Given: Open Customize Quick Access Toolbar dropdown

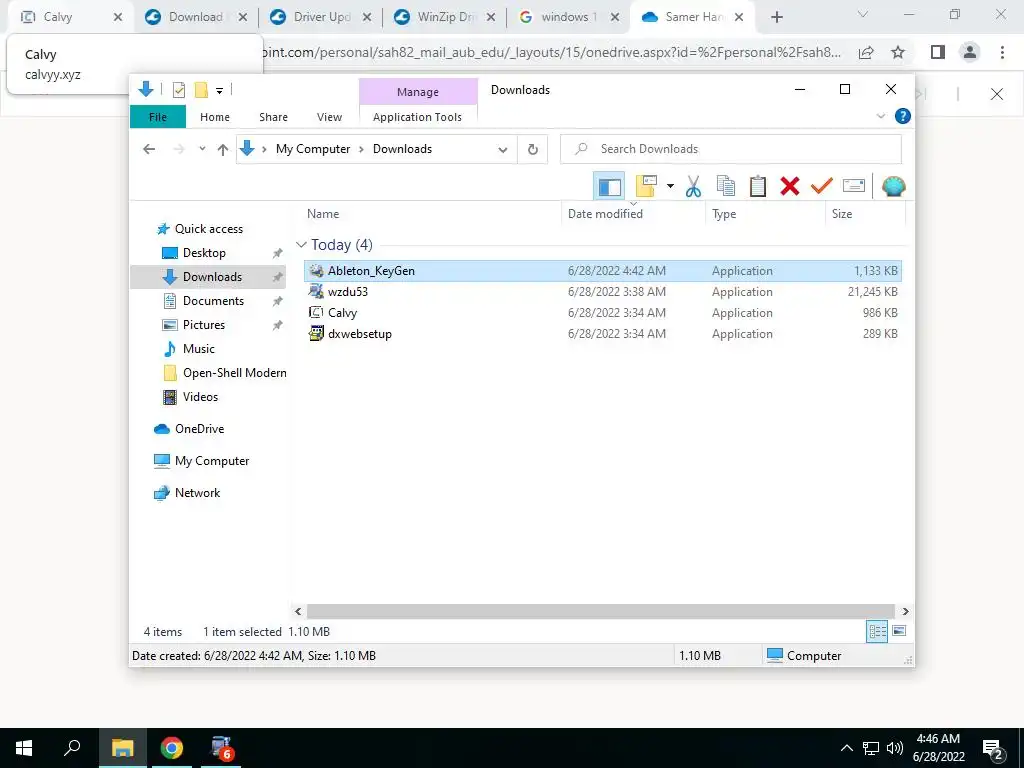Looking at the screenshot, I should (219, 91).
